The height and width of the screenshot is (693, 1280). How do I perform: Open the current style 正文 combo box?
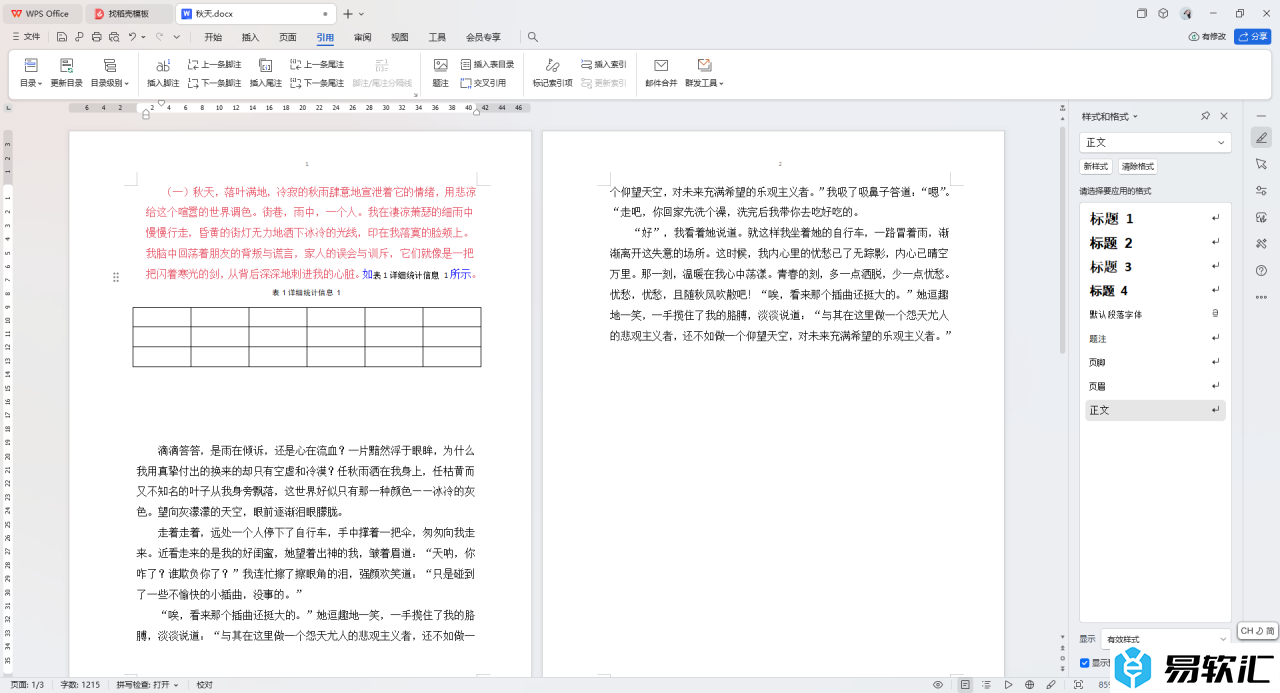coord(1155,142)
